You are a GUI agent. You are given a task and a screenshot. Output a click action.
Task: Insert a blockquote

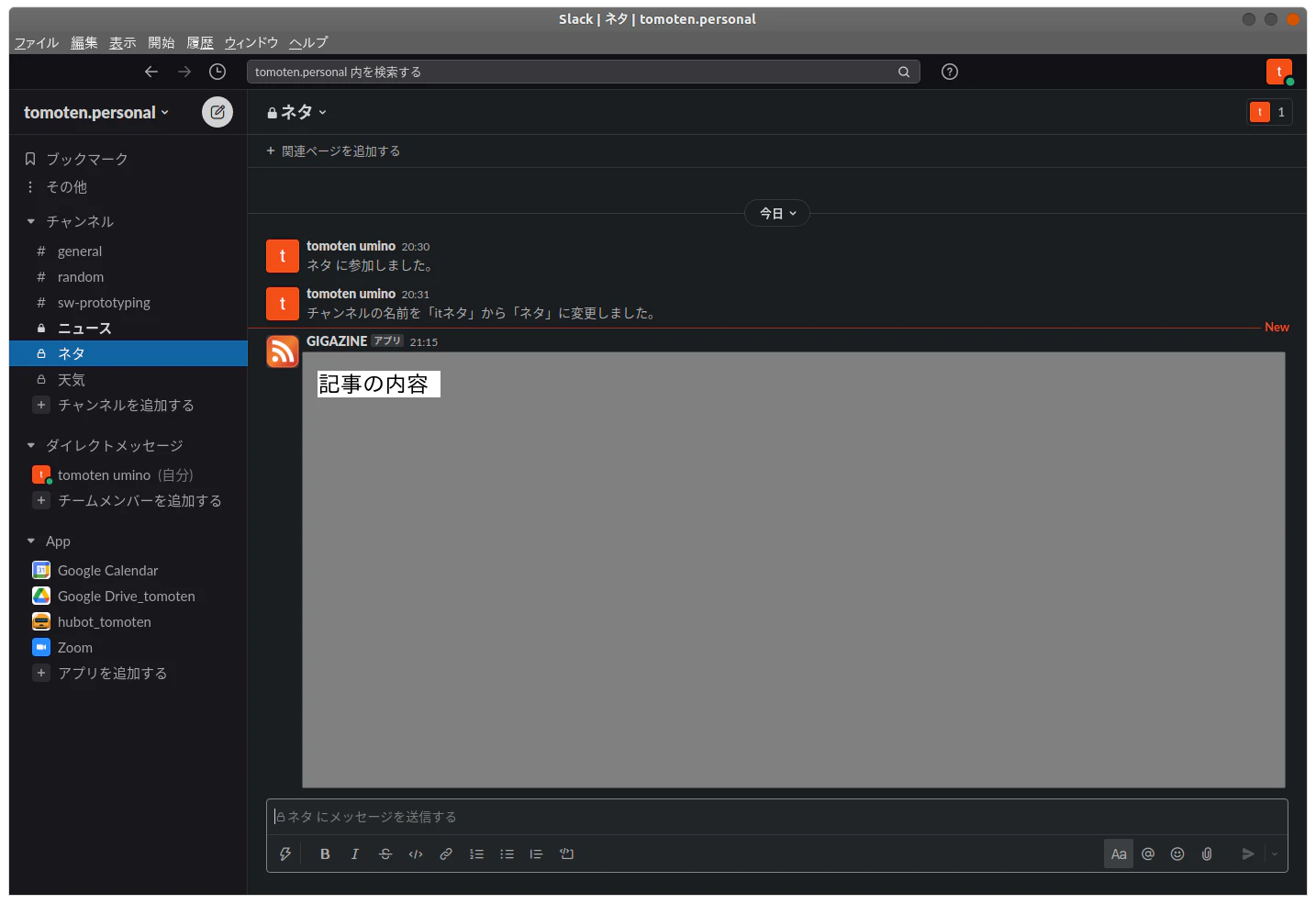point(536,854)
